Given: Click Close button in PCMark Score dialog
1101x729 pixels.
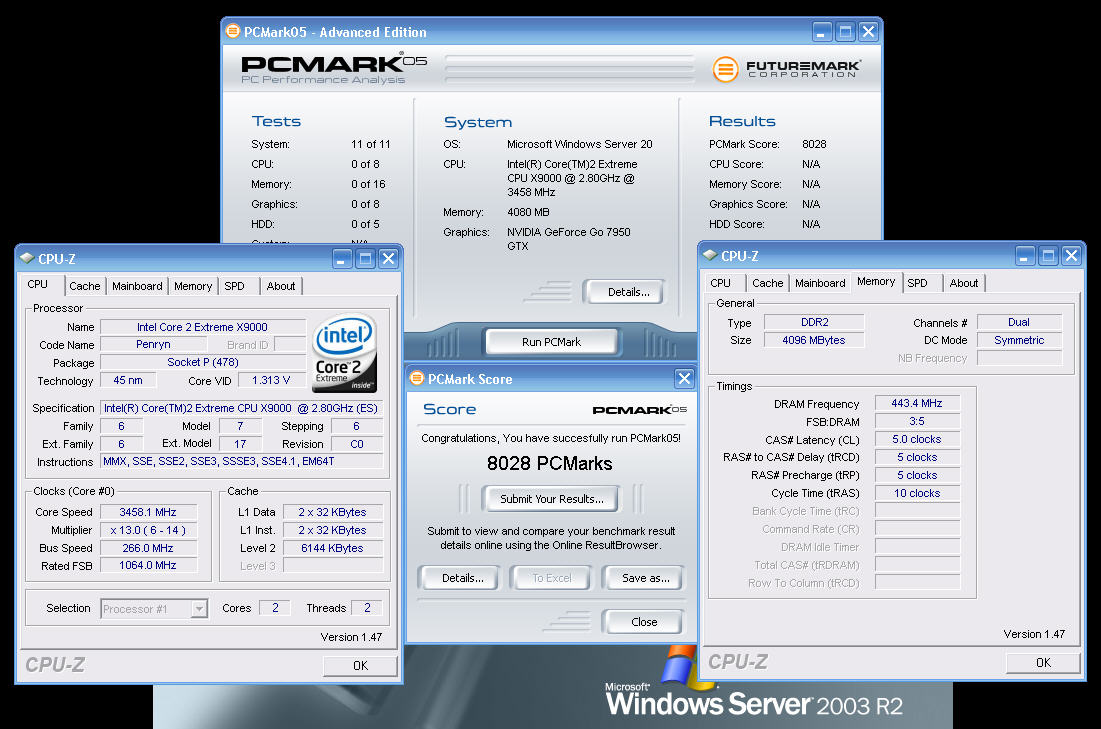Looking at the screenshot, I should click(x=644, y=622).
